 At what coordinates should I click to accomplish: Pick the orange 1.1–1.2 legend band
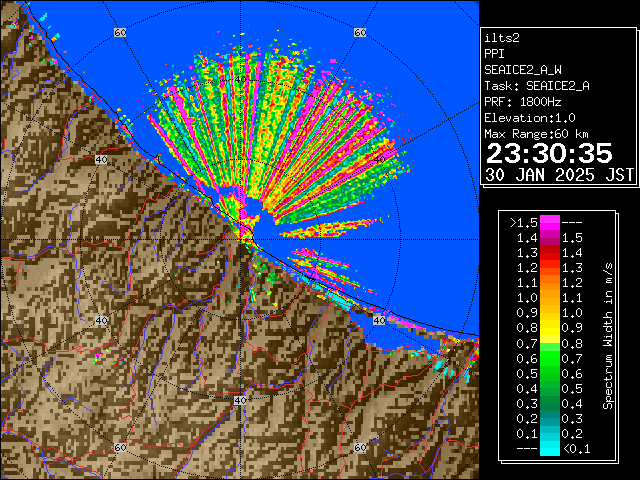(x=550, y=282)
